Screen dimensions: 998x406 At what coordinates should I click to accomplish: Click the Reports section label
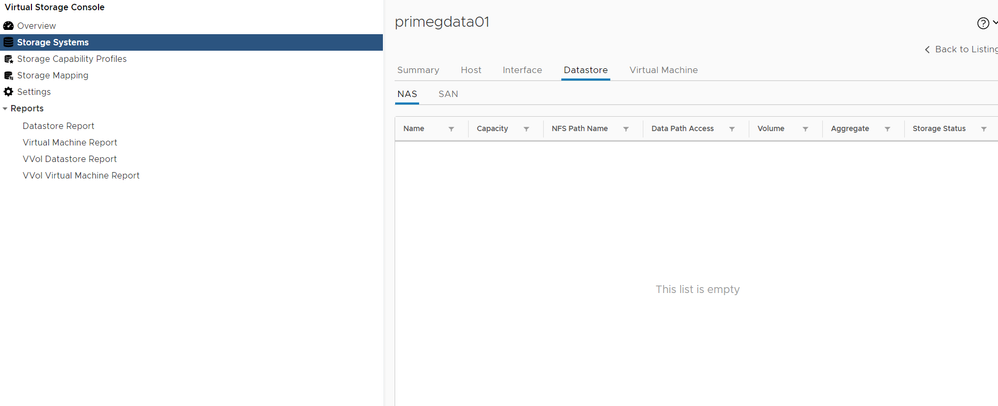click(x=27, y=109)
